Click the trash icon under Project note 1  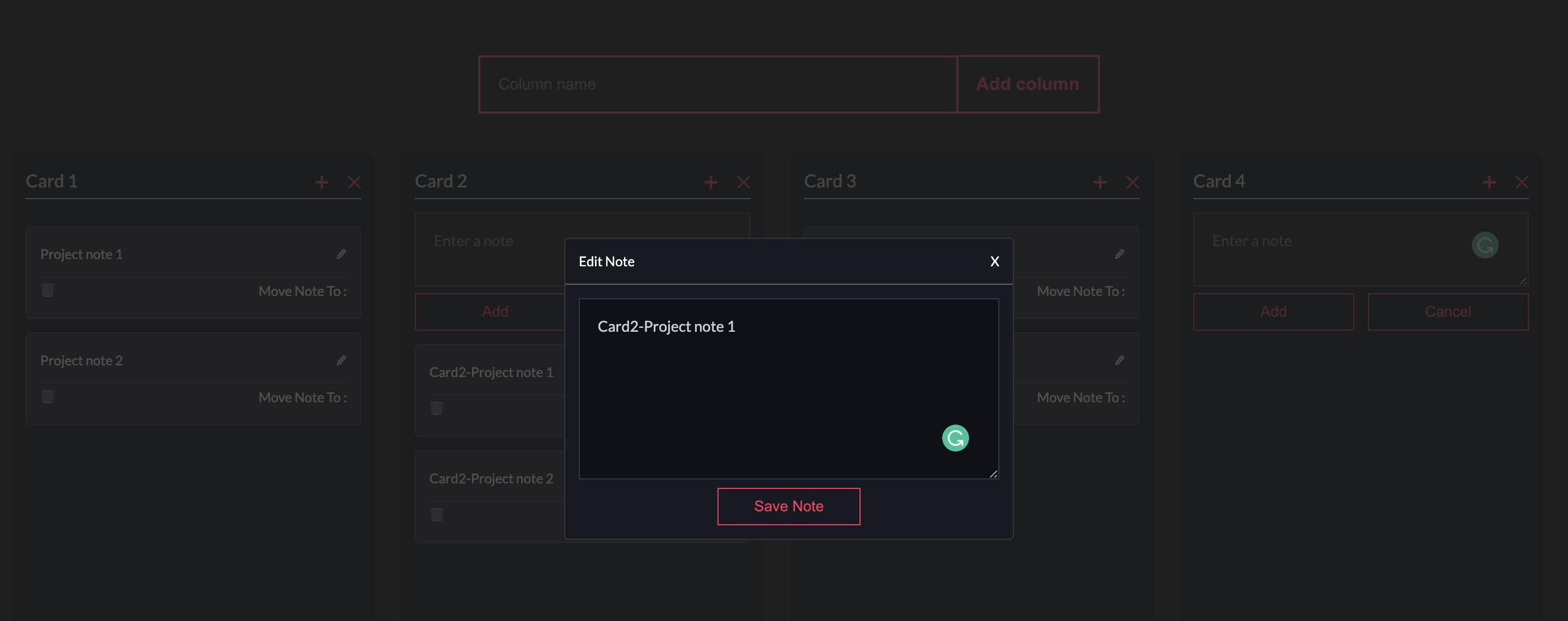[48, 290]
